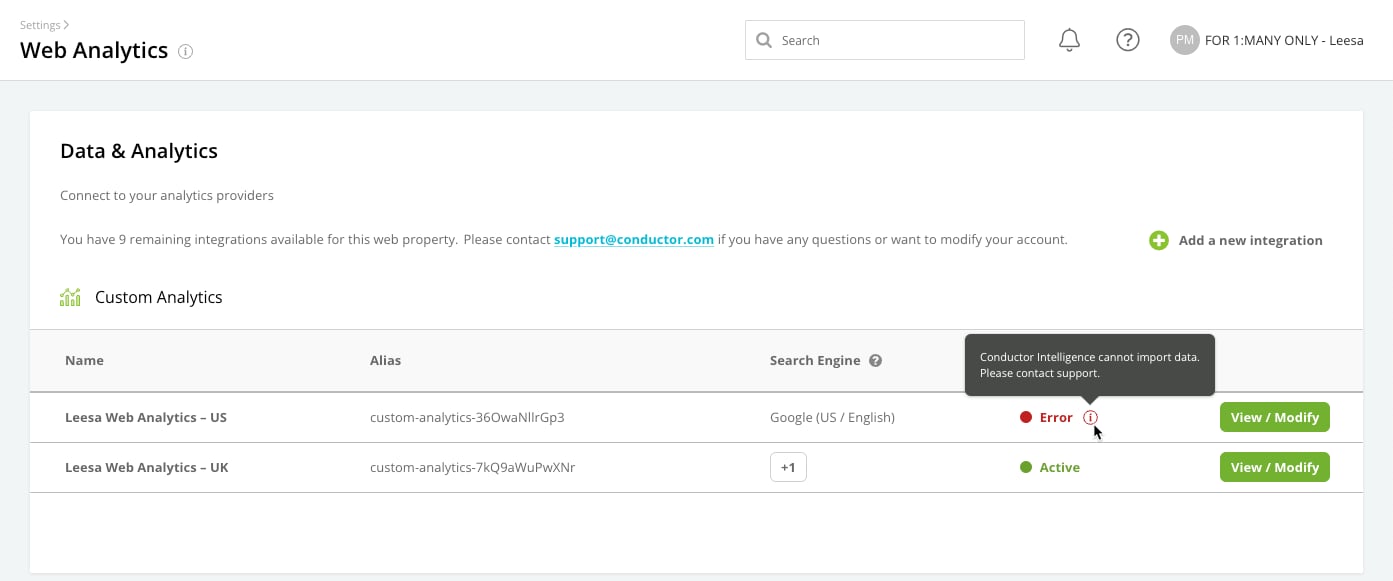
Task: Open the notifications bell
Action: (x=1069, y=40)
